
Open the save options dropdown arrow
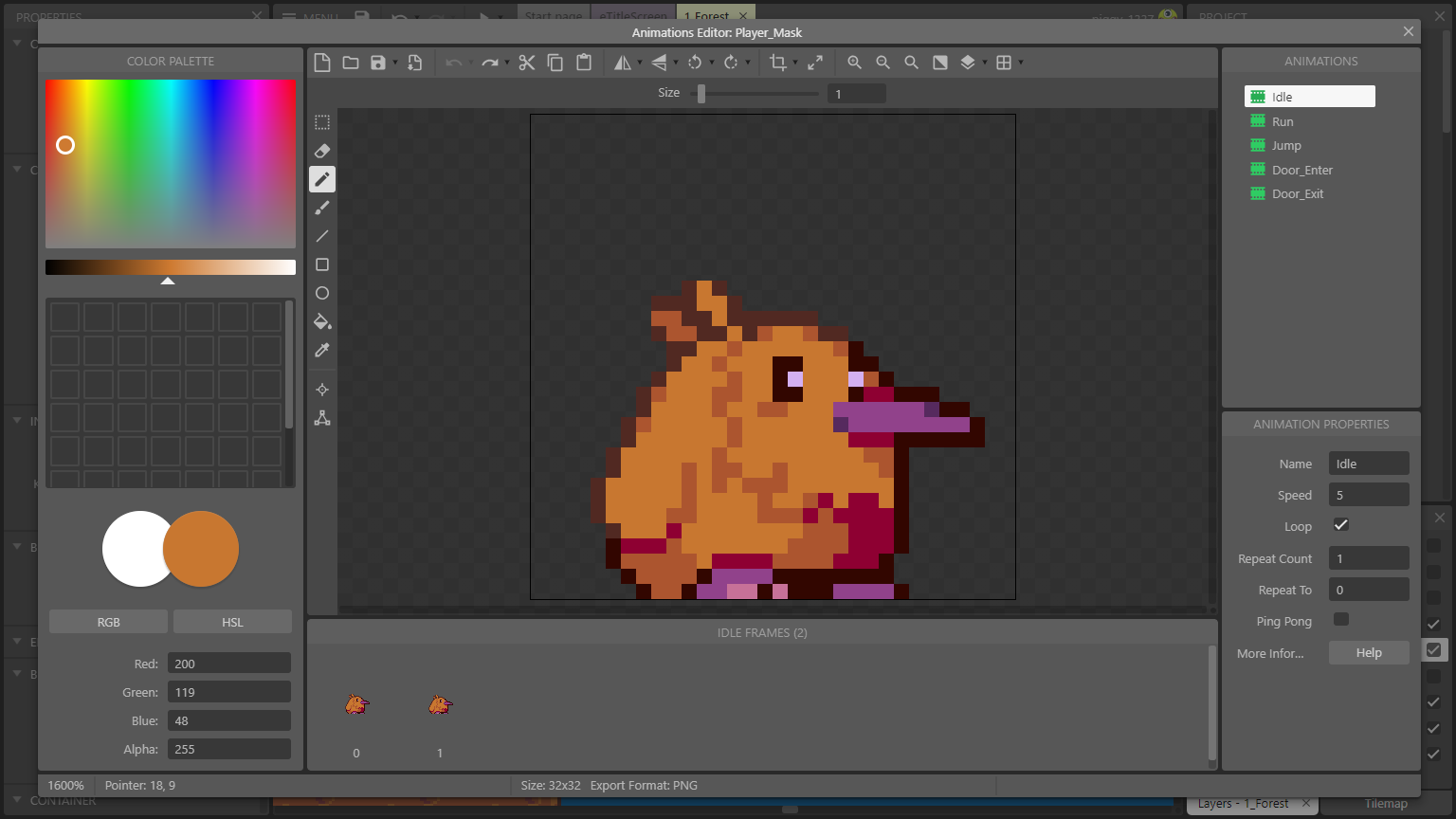pos(395,64)
